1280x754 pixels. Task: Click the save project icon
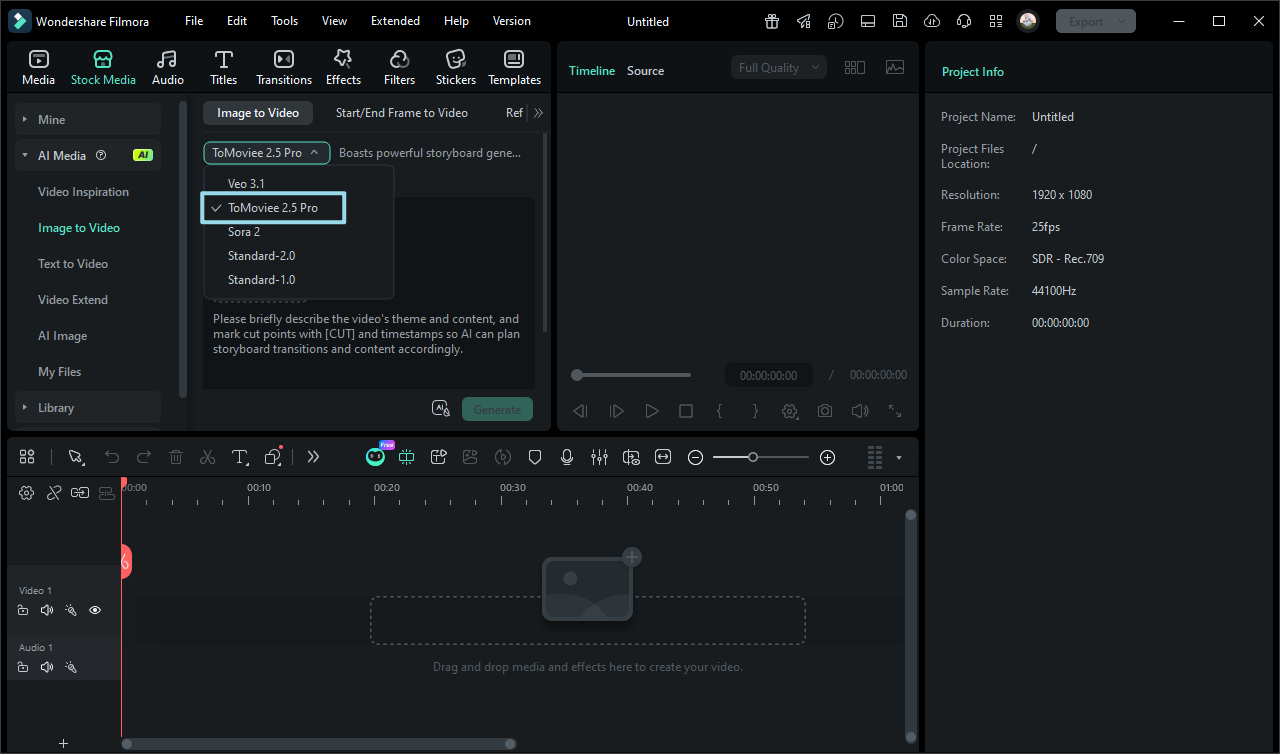tap(900, 21)
